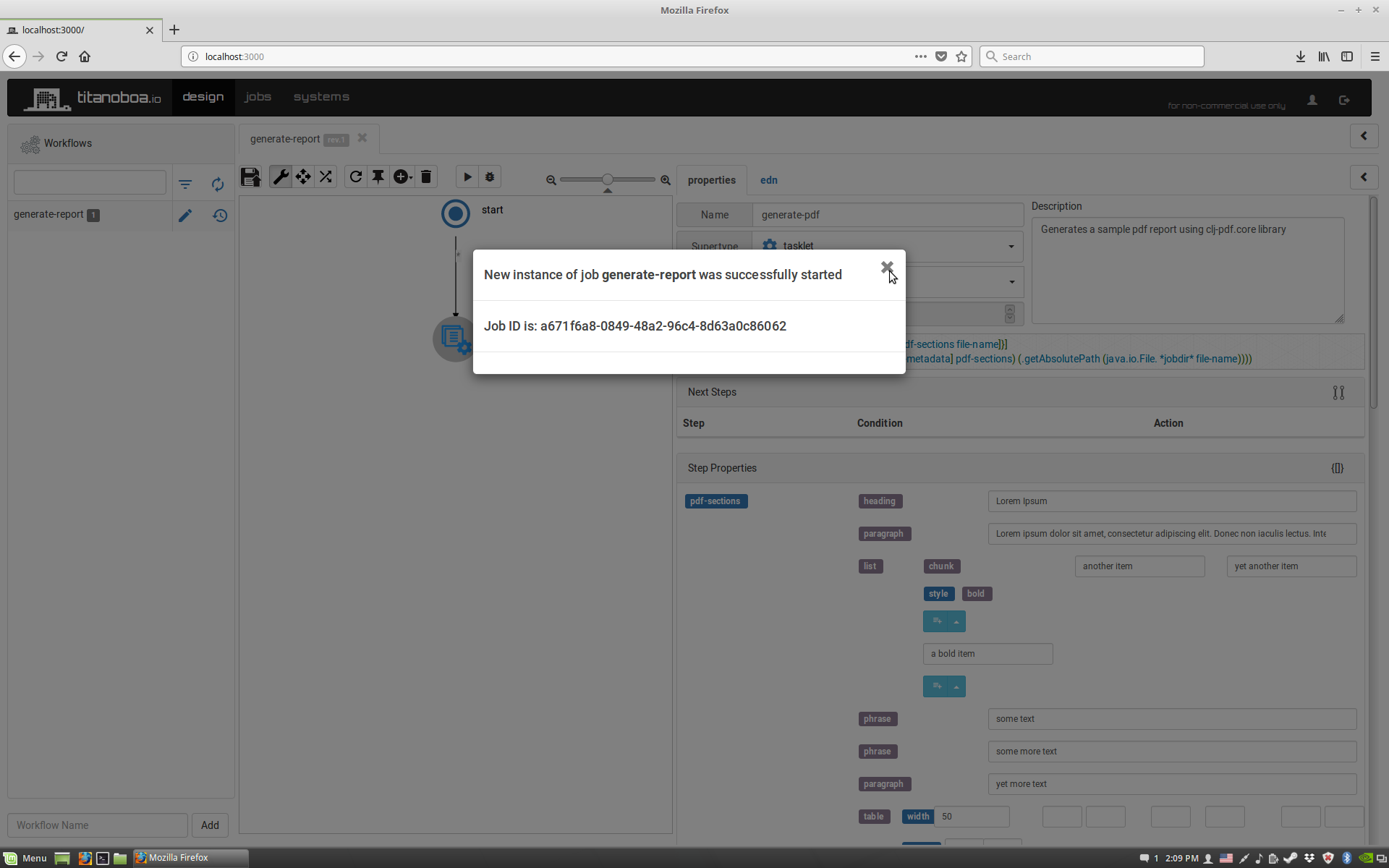
Task: Click the refresh workflows list icon
Action: 218,184
